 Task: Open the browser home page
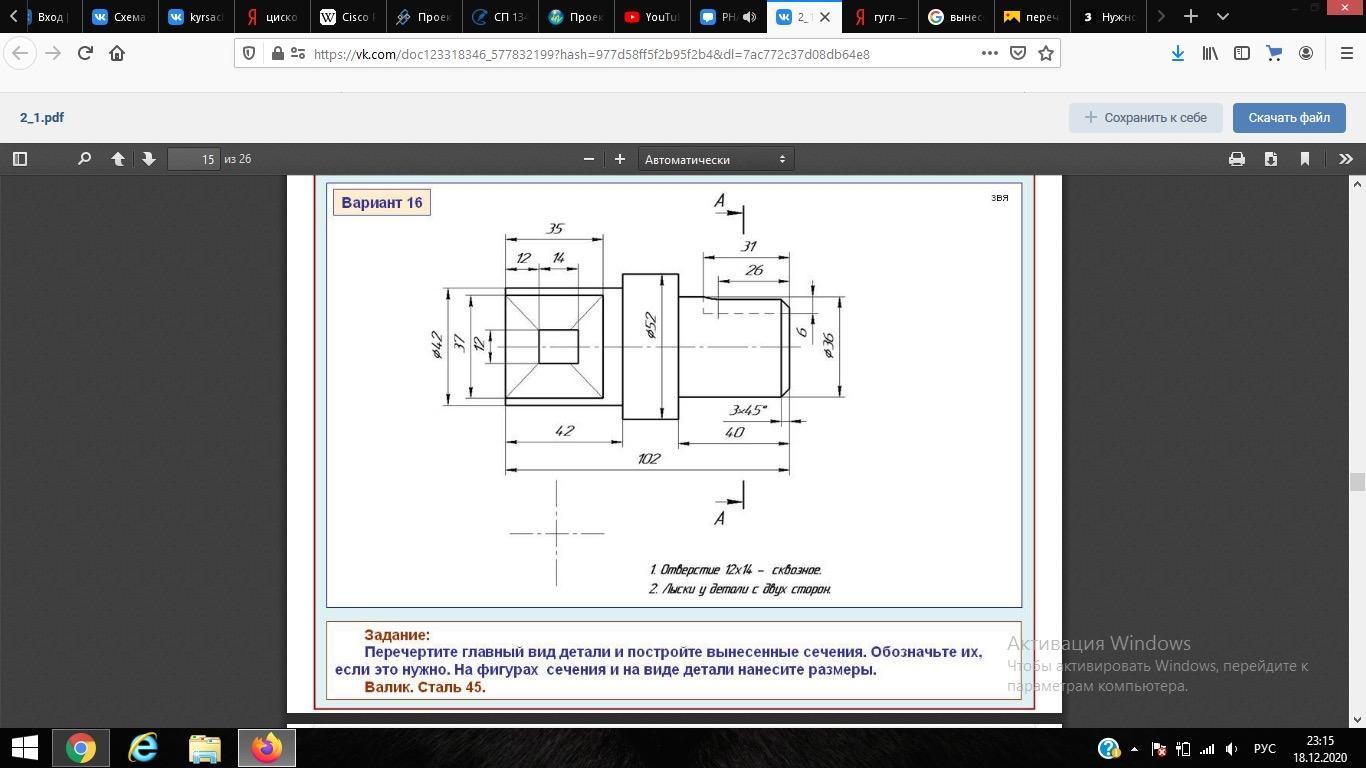pyautogui.click(x=117, y=53)
